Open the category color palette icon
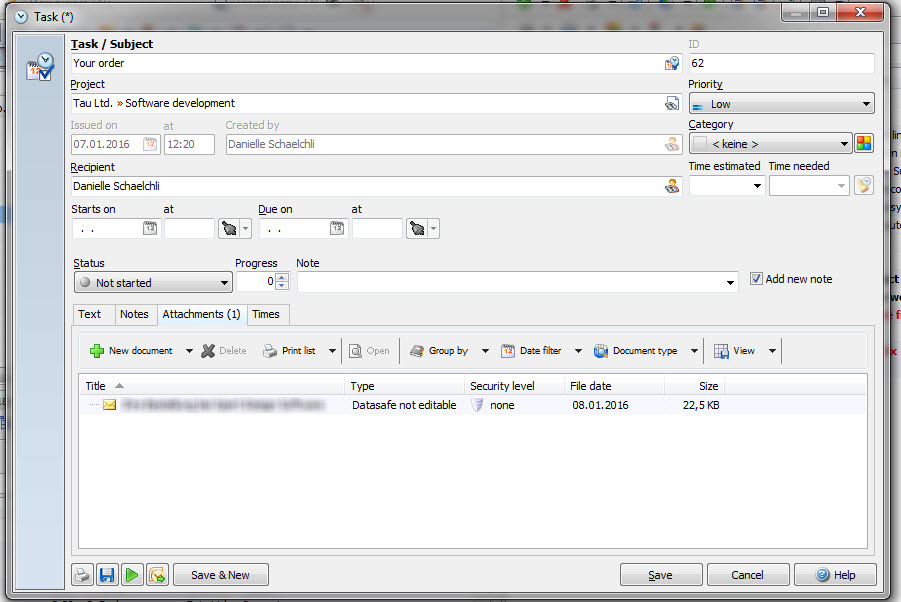 [864, 143]
